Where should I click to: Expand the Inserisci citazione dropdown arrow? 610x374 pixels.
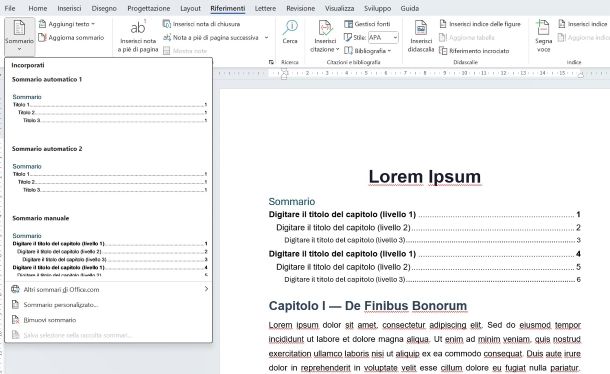pyautogui.click(x=338, y=49)
